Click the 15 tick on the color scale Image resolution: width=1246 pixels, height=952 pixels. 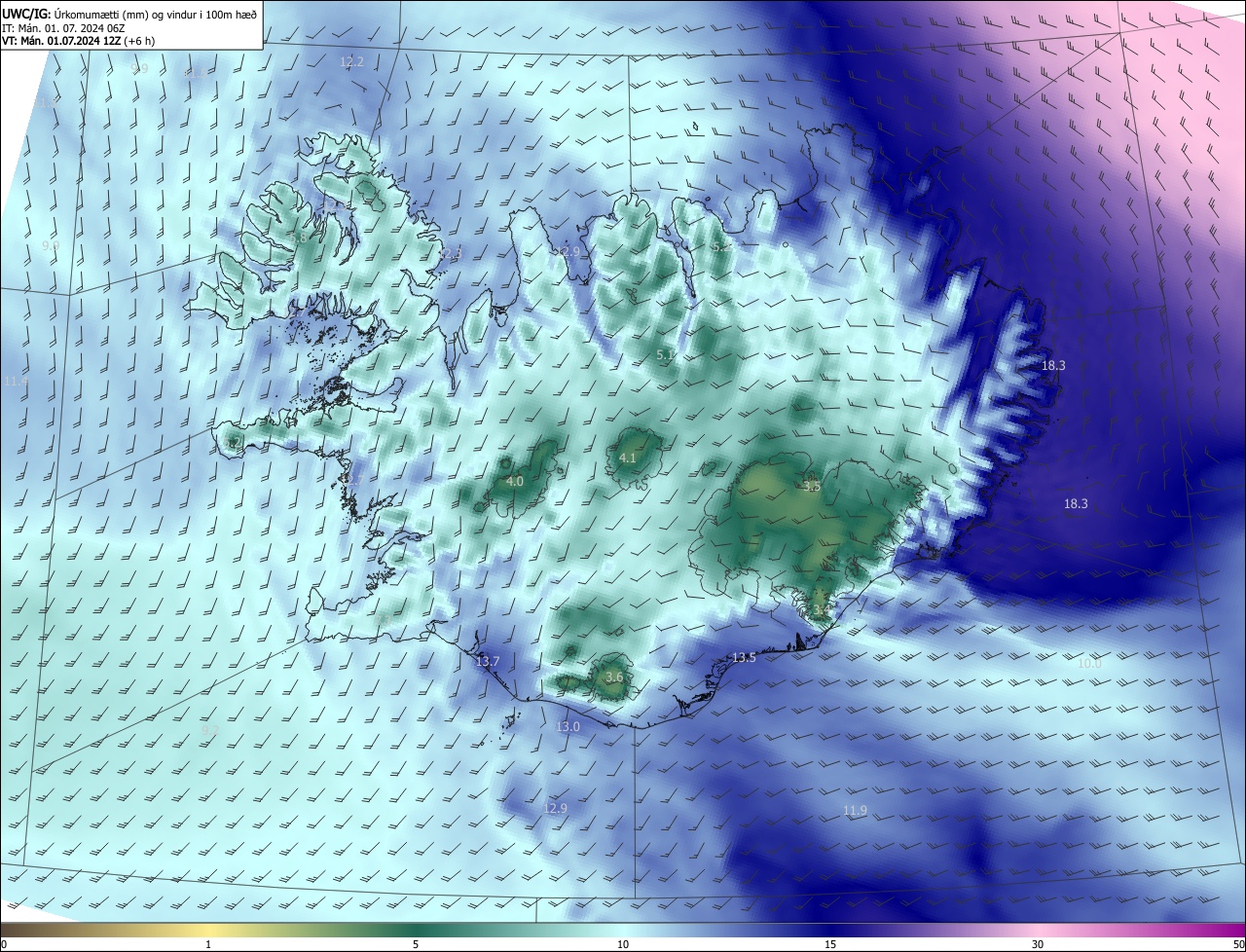coord(830,944)
